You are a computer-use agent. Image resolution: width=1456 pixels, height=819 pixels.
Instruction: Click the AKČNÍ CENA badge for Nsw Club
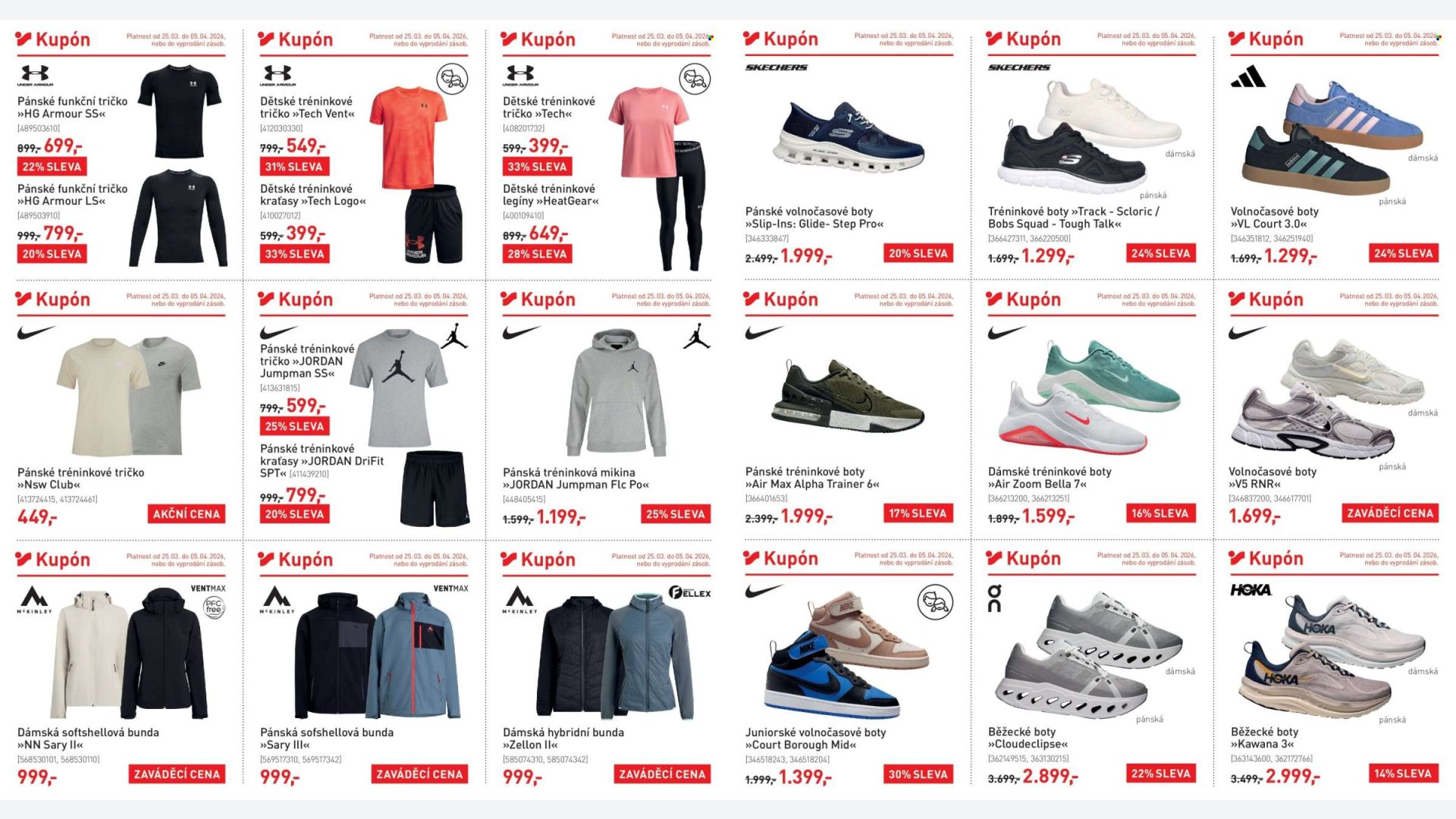click(187, 514)
